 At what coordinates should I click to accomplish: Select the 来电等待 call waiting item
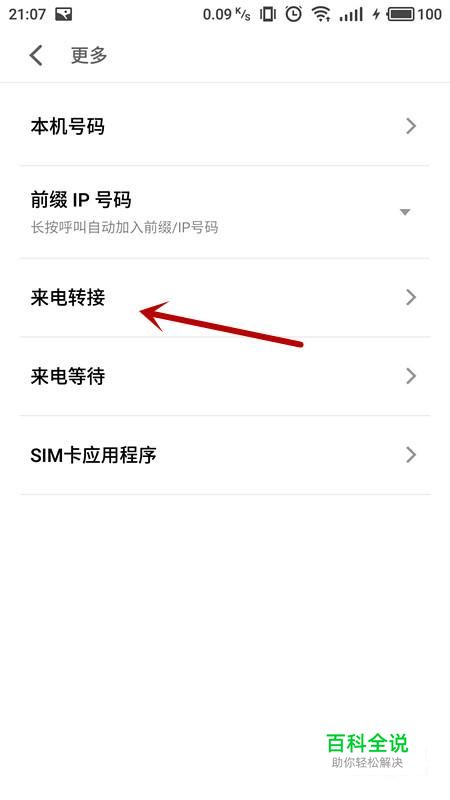coord(225,376)
